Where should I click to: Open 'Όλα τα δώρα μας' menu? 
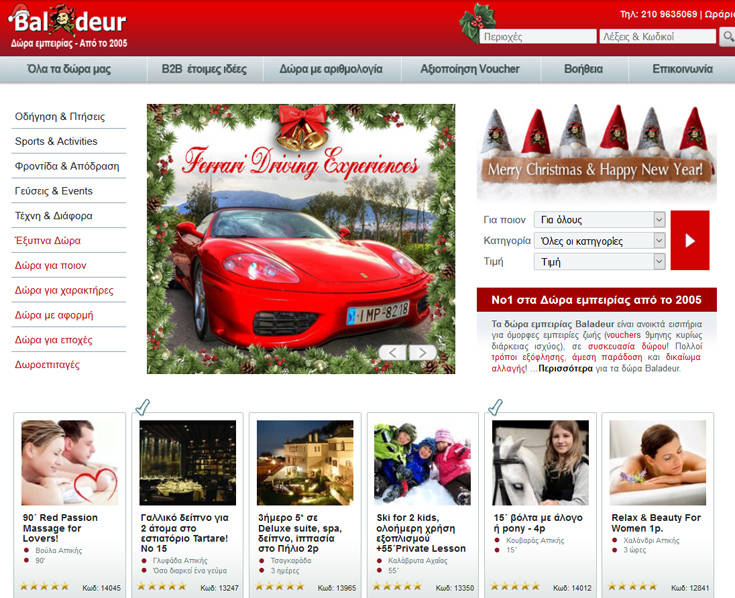pyautogui.click(x=69, y=69)
